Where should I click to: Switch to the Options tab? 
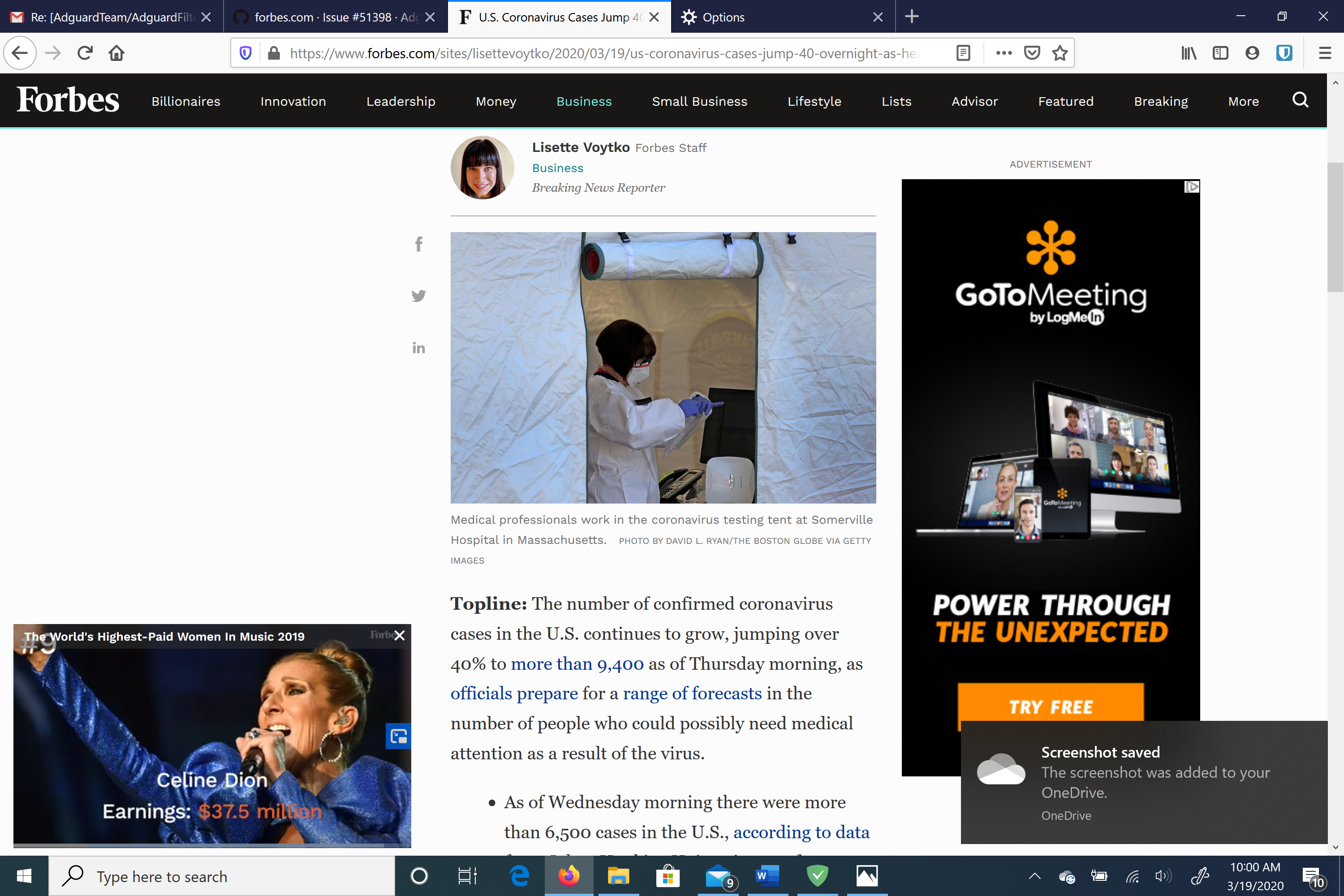click(783, 17)
